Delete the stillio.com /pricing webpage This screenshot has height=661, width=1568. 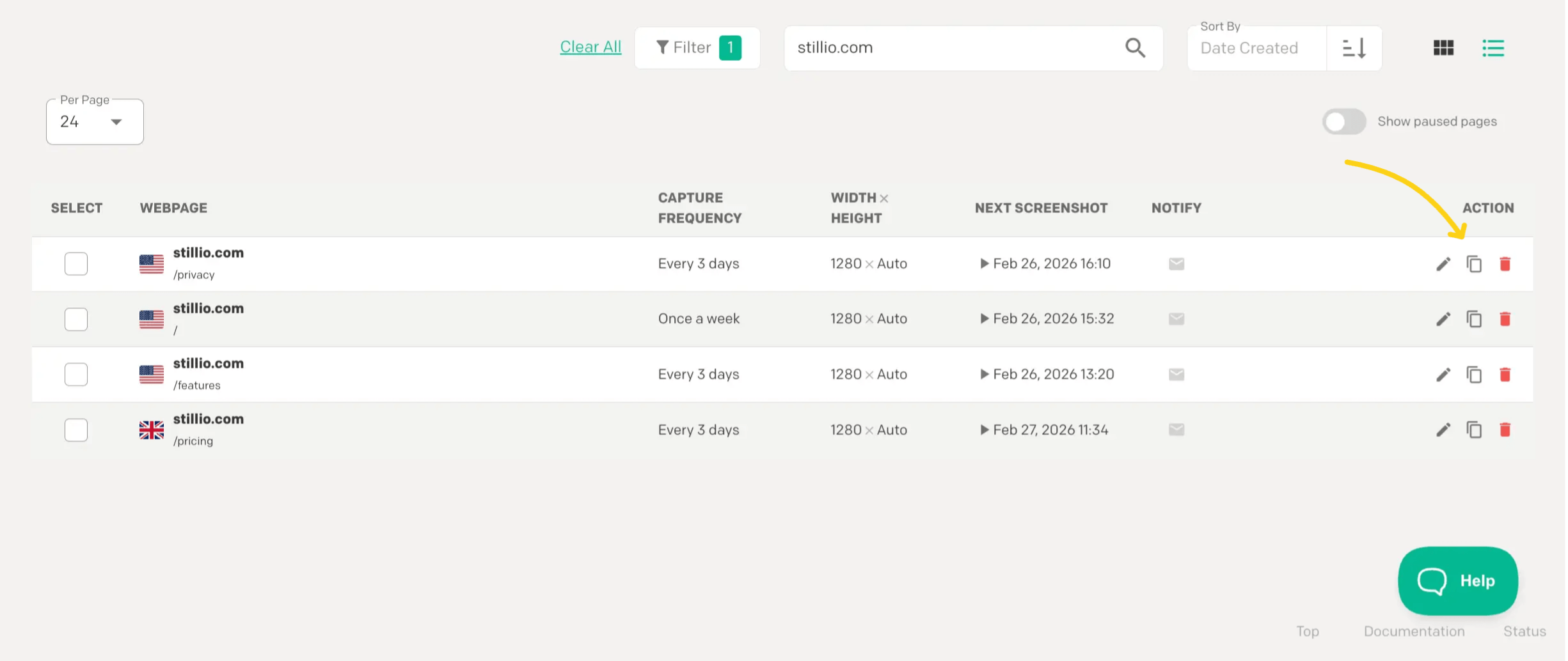coord(1505,429)
